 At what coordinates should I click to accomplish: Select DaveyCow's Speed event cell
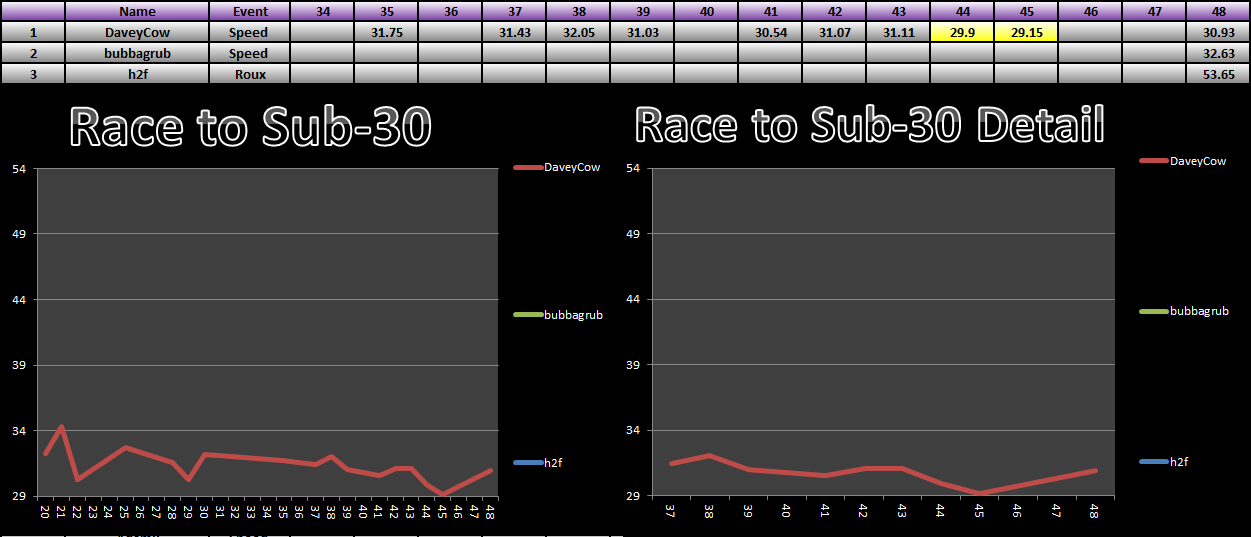click(250, 32)
